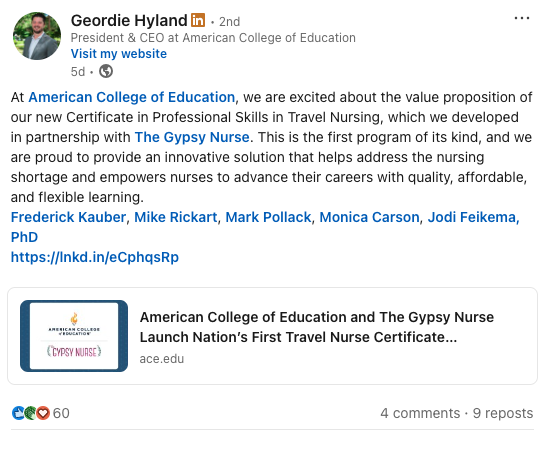Click the Geordie Hyland name

click(x=129, y=20)
